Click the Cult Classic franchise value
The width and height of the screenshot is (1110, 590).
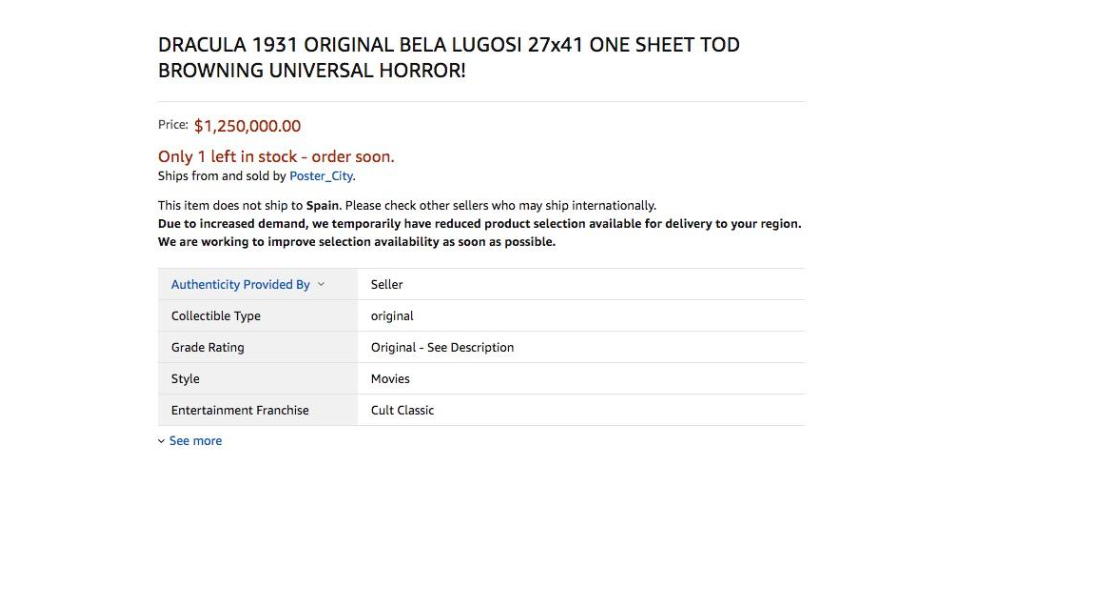(402, 410)
